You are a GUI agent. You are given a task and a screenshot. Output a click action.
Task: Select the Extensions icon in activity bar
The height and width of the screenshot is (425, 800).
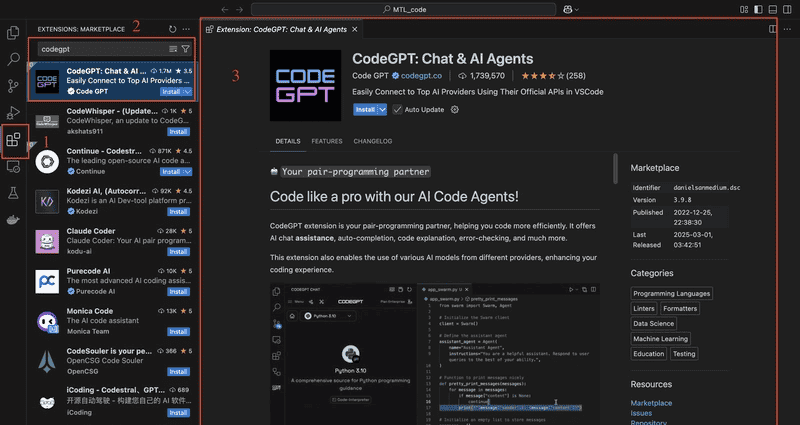coord(13,140)
